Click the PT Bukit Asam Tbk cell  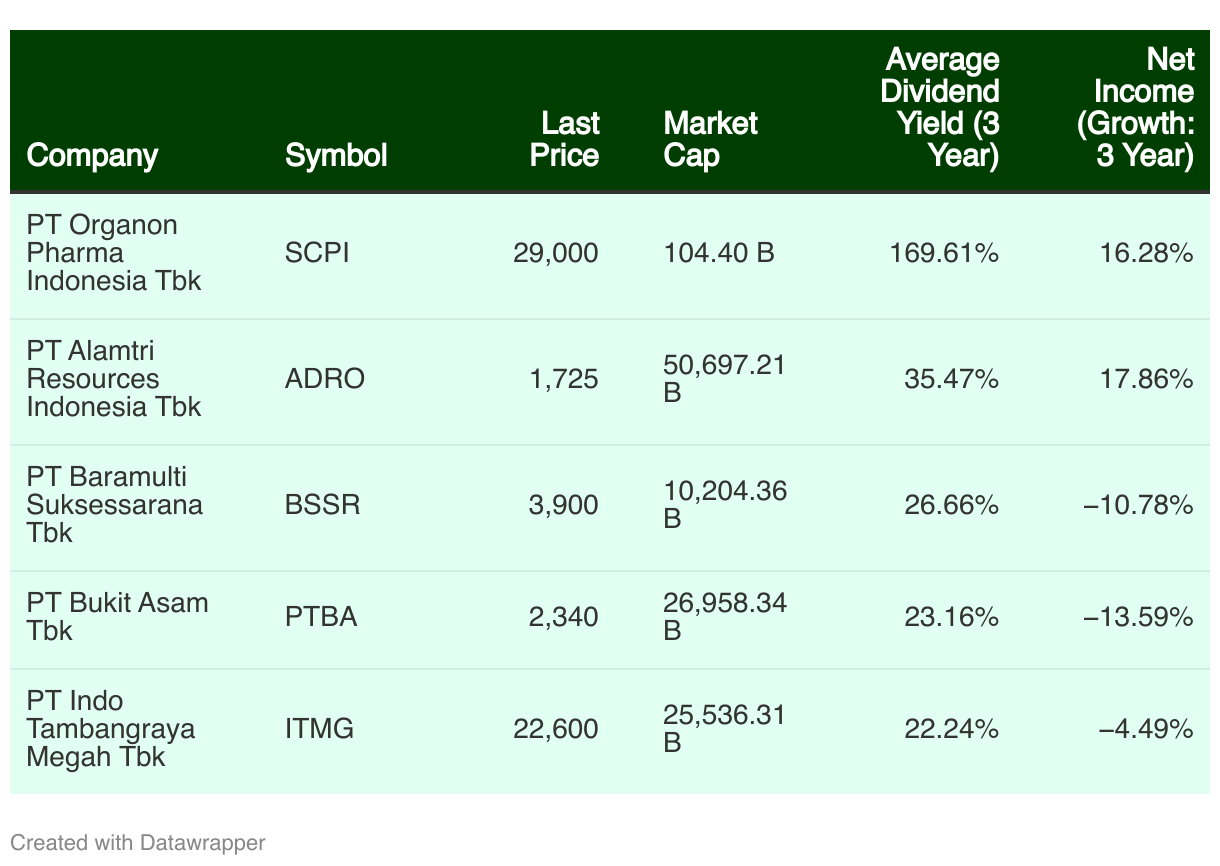click(x=117, y=616)
